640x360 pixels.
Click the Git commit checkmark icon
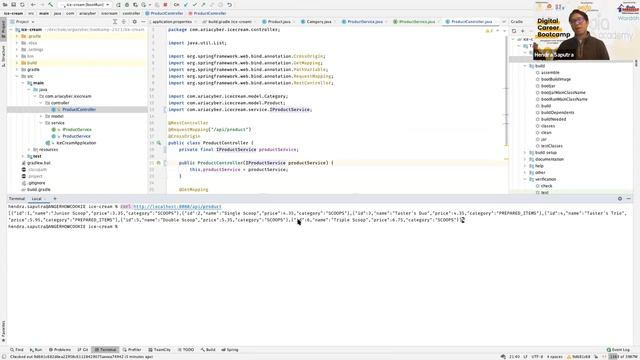(195, 5)
